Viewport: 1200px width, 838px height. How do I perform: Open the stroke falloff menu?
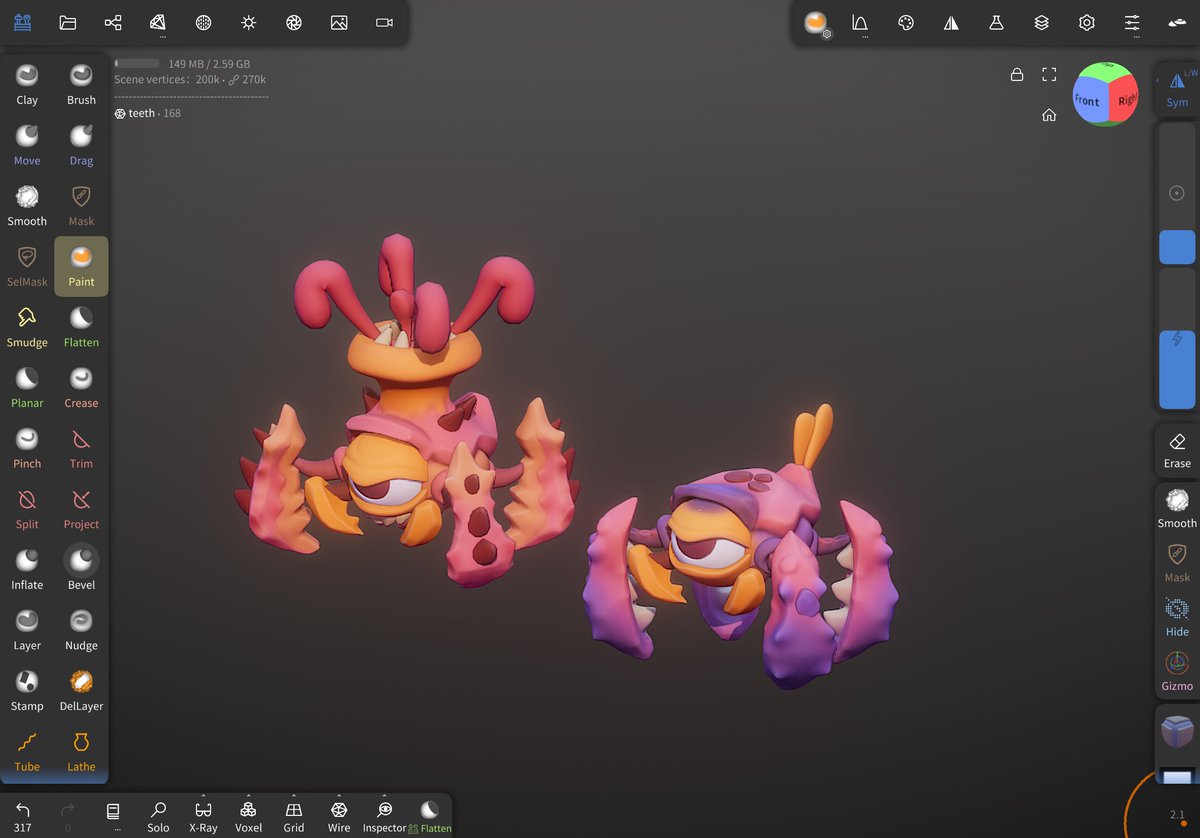(860, 23)
